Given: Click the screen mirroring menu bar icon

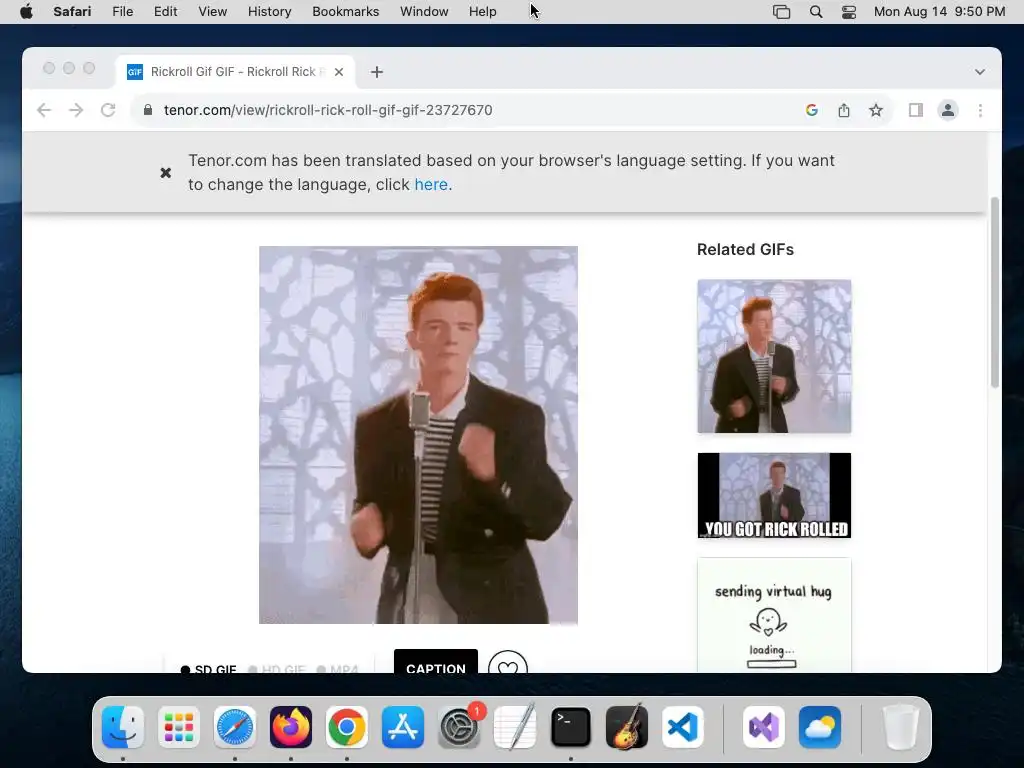Looking at the screenshot, I should 781,12.
